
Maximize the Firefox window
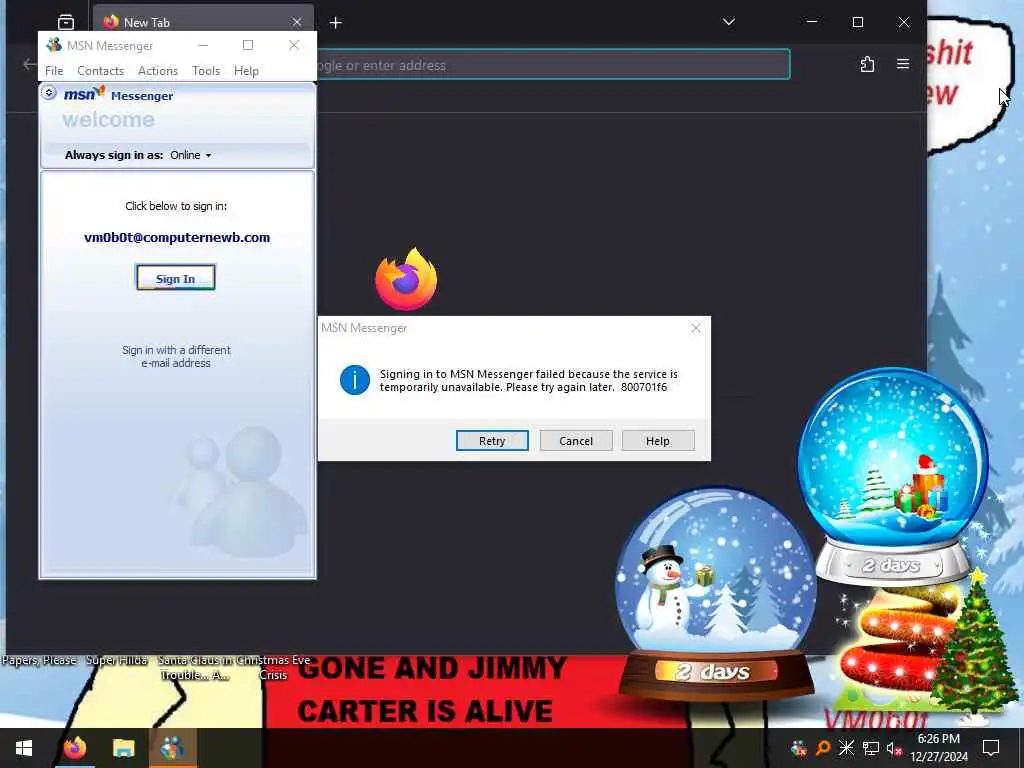[858, 22]
